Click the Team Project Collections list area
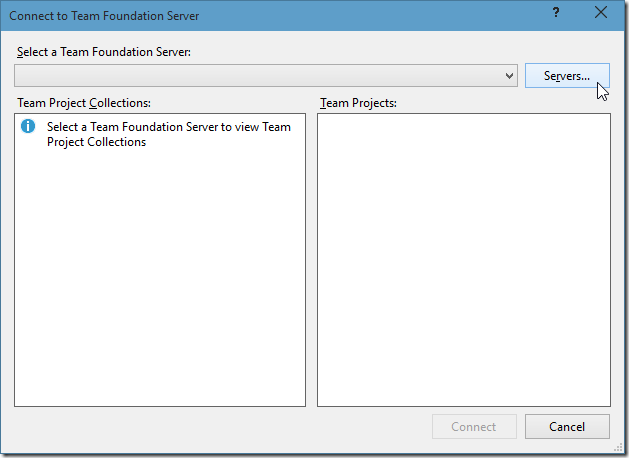This screenshot has width=629, height=458. (160, 260)
